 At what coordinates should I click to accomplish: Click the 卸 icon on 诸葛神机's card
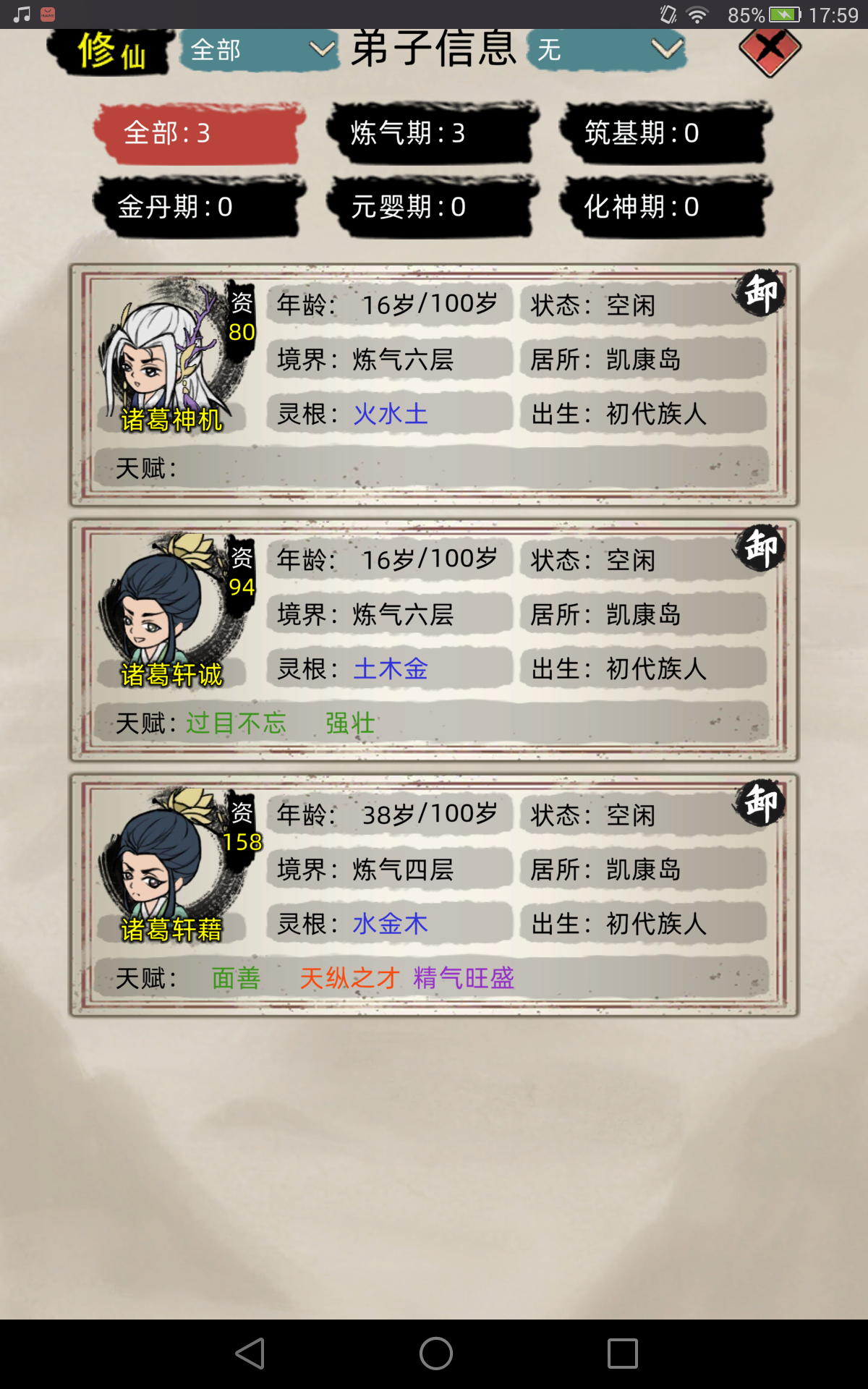(x=760, y=293)
